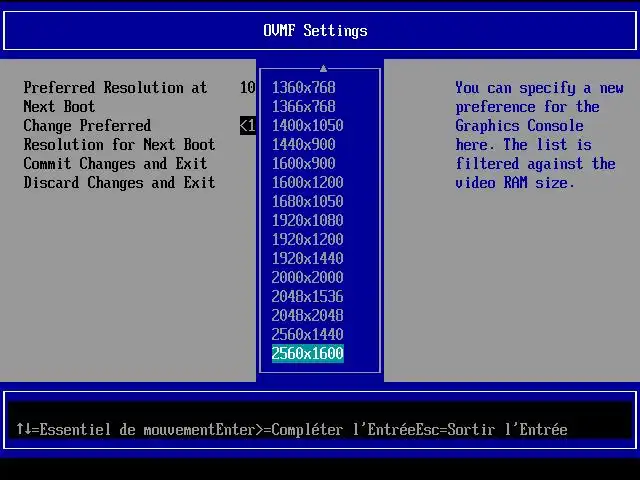Pick the 1680x1050 option
The height and width of the screenshot is (480, 640).
307,201
